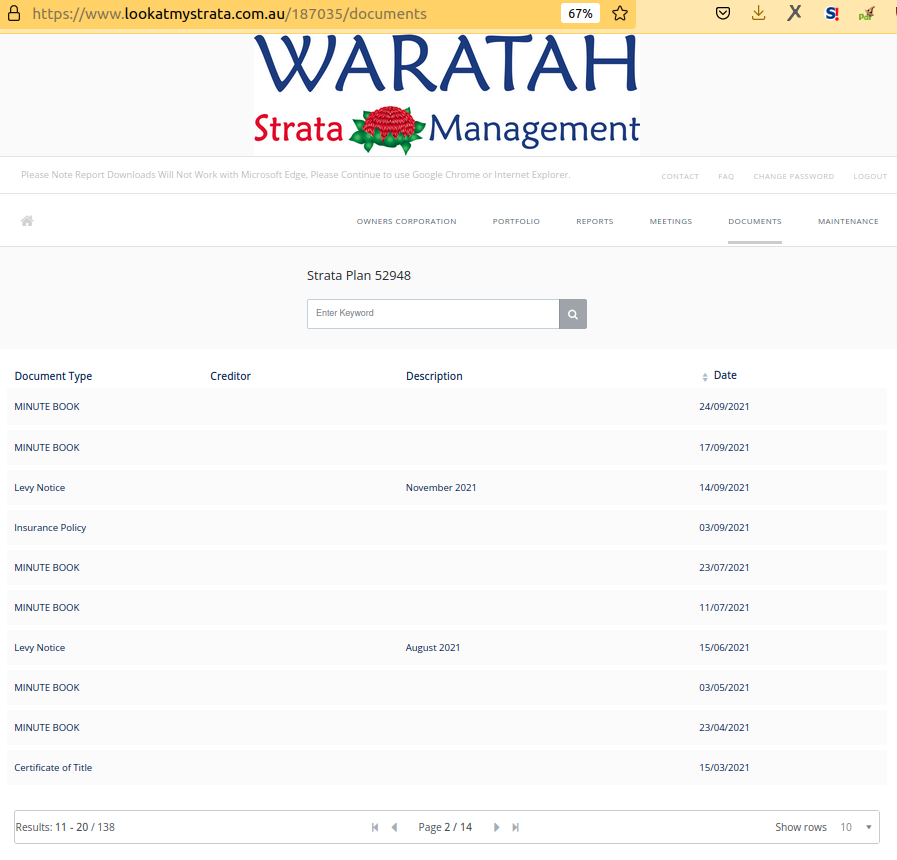Click the date 15/03/2021

tap(724, 768)
